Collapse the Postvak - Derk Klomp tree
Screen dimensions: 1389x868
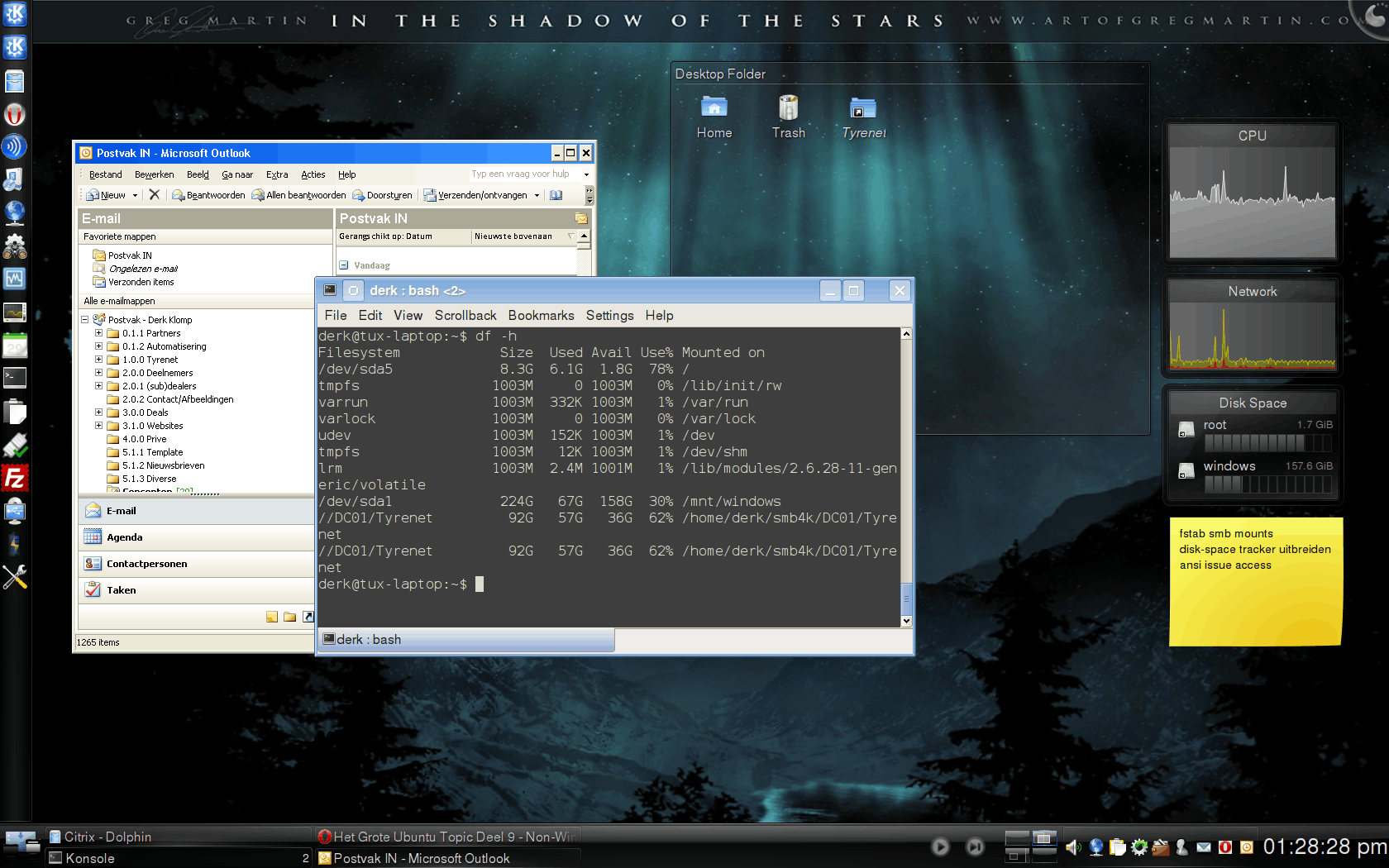click(x=84, y=320)
